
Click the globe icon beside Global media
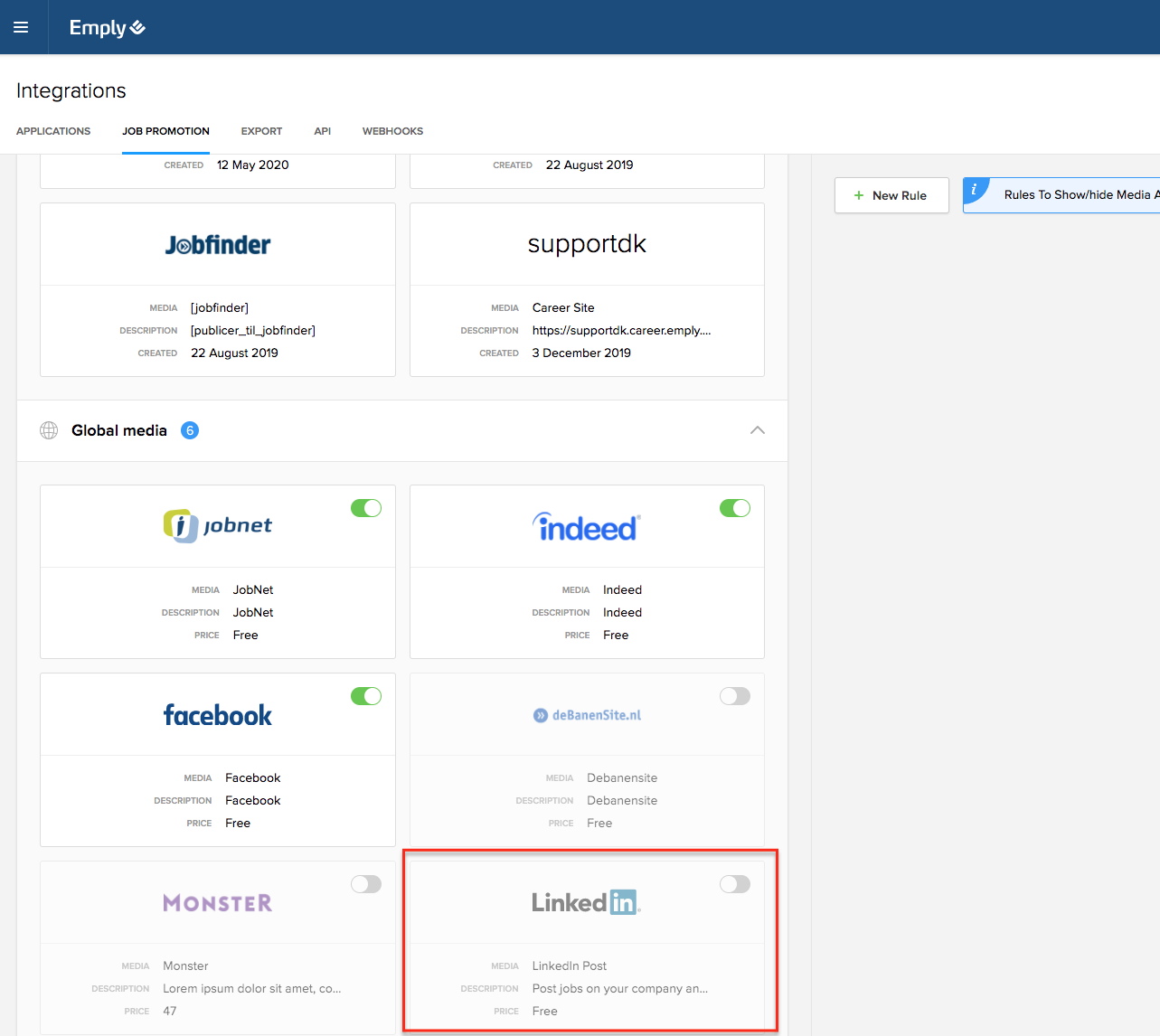click(49, 430)
